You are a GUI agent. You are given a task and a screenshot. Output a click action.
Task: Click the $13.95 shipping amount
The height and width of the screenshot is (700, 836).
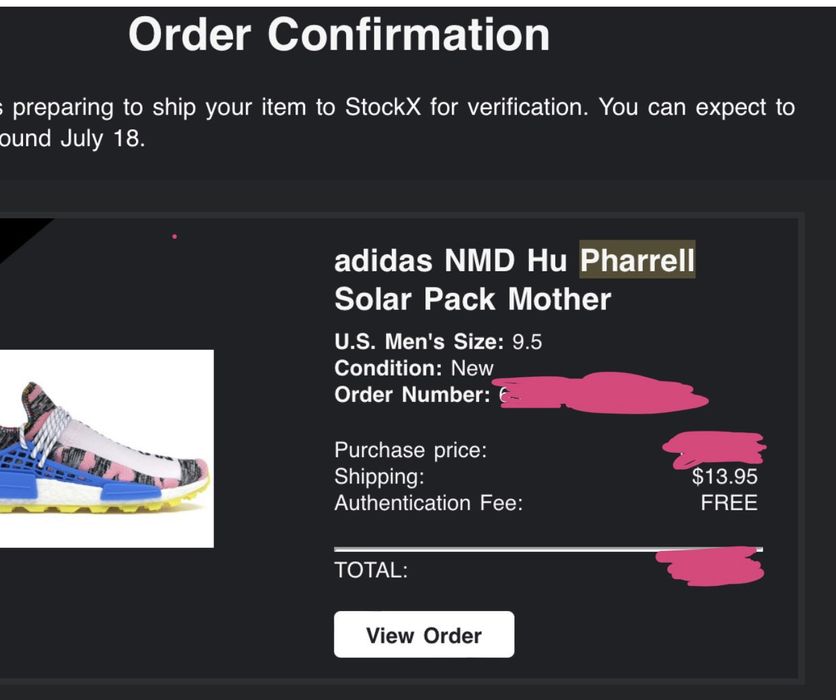(724, 477)
